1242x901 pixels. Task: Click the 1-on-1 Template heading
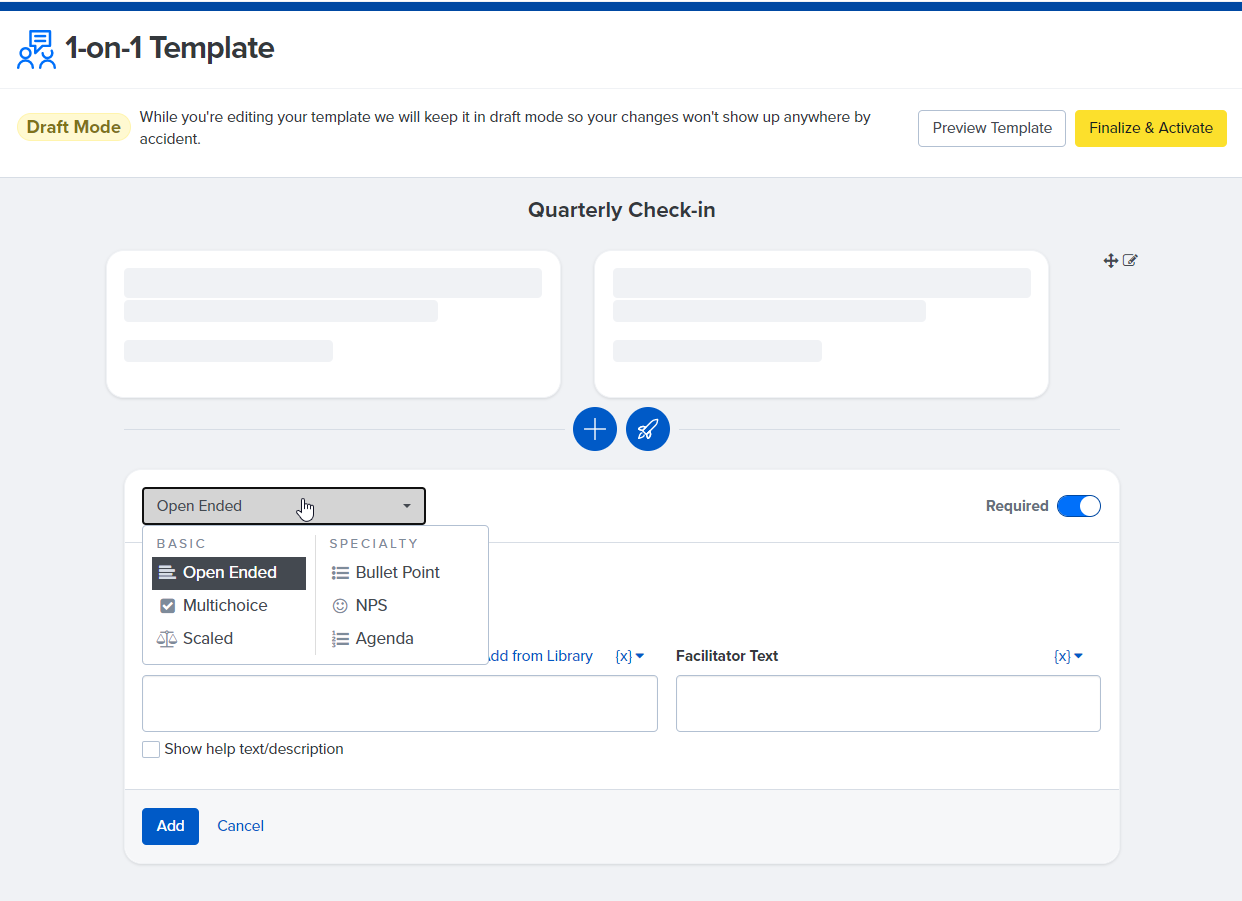click(169, 48)
